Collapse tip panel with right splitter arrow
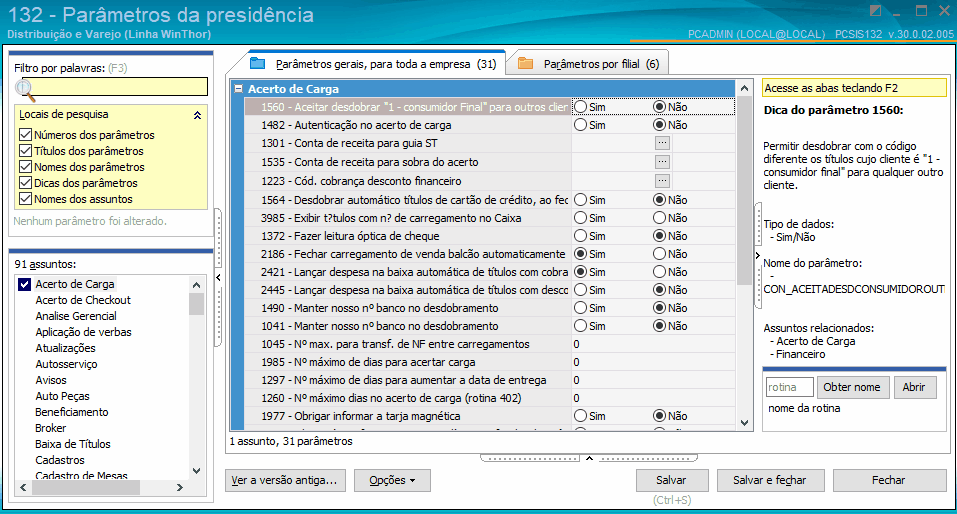 [x=757, y=255]
